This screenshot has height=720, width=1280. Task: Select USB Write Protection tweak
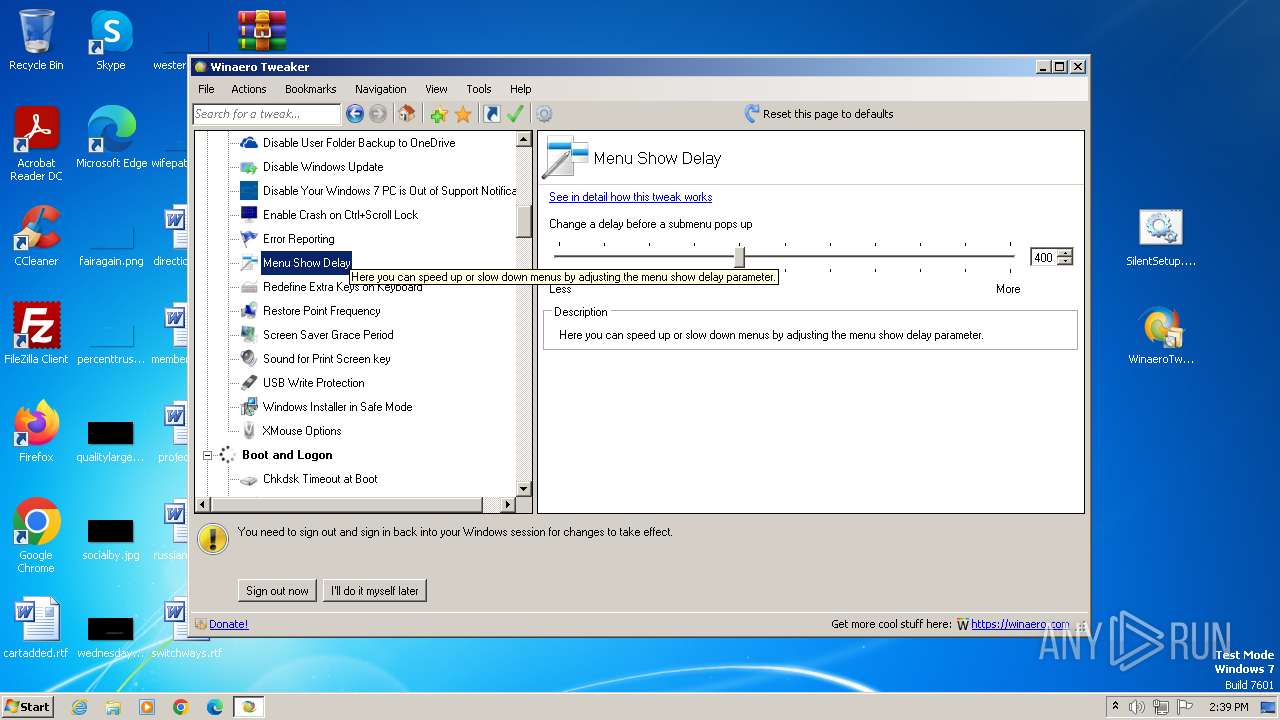313,383
